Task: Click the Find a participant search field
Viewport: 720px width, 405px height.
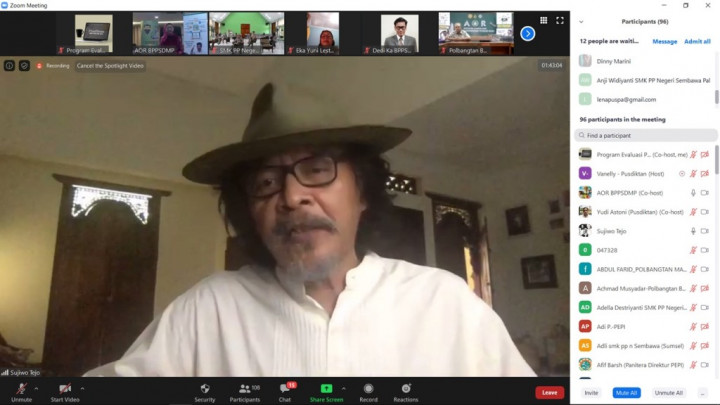Action: coord(646,135)
